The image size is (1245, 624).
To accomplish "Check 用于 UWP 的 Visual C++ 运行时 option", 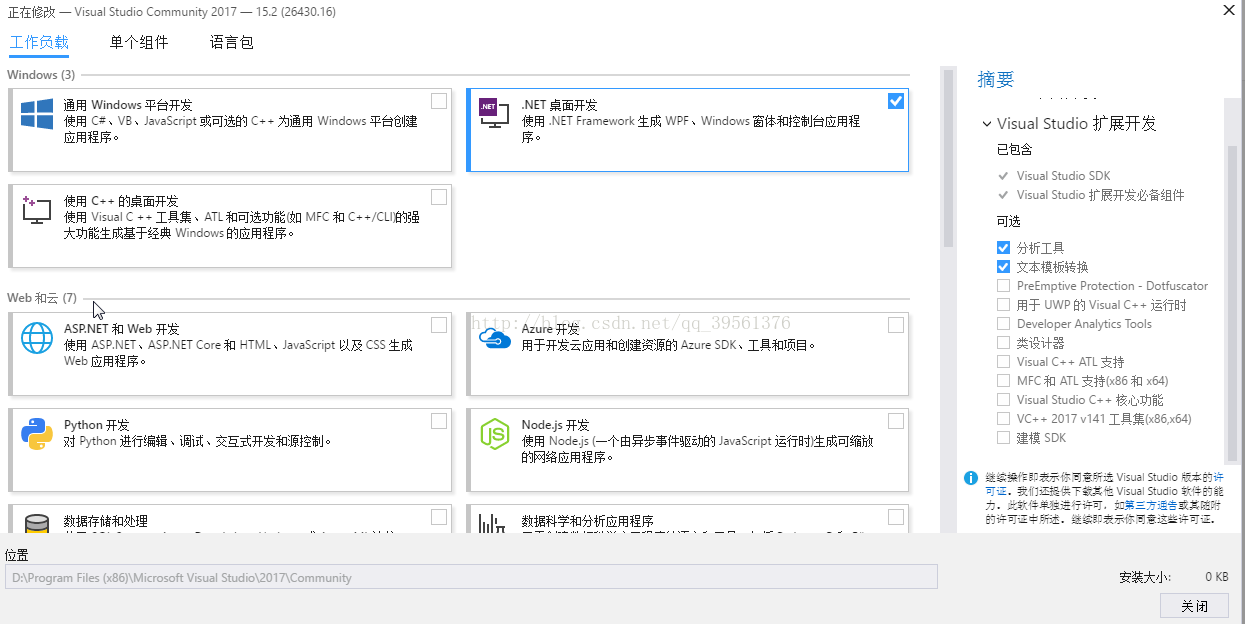I will (1003, 305).
